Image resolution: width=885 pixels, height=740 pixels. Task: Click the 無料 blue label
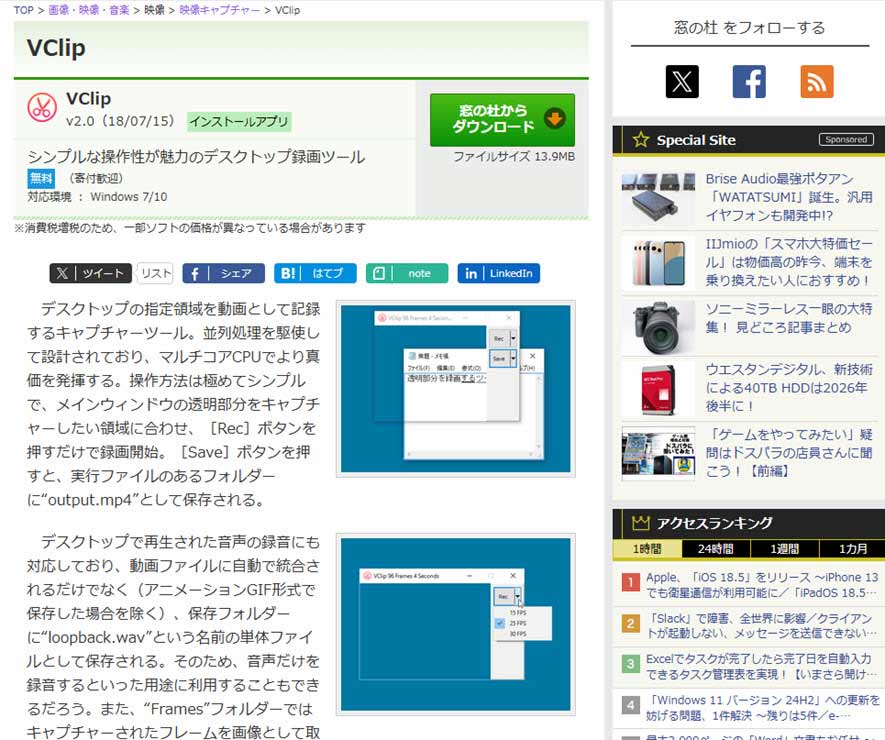pyautogui.click(x=41, y=178)
